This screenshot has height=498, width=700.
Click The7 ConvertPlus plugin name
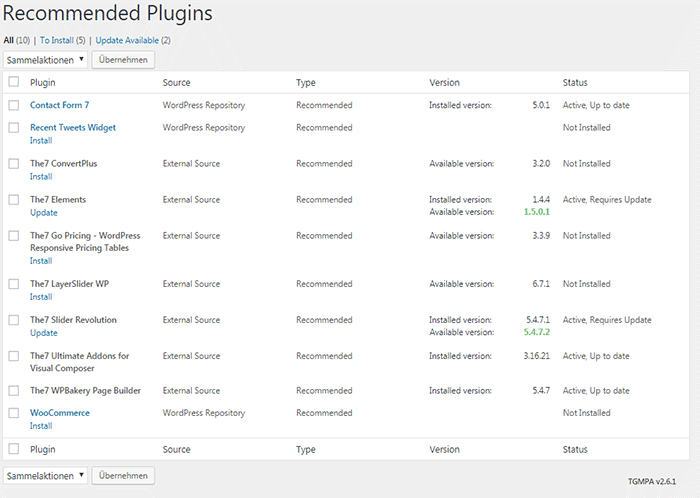coord(63,164)
